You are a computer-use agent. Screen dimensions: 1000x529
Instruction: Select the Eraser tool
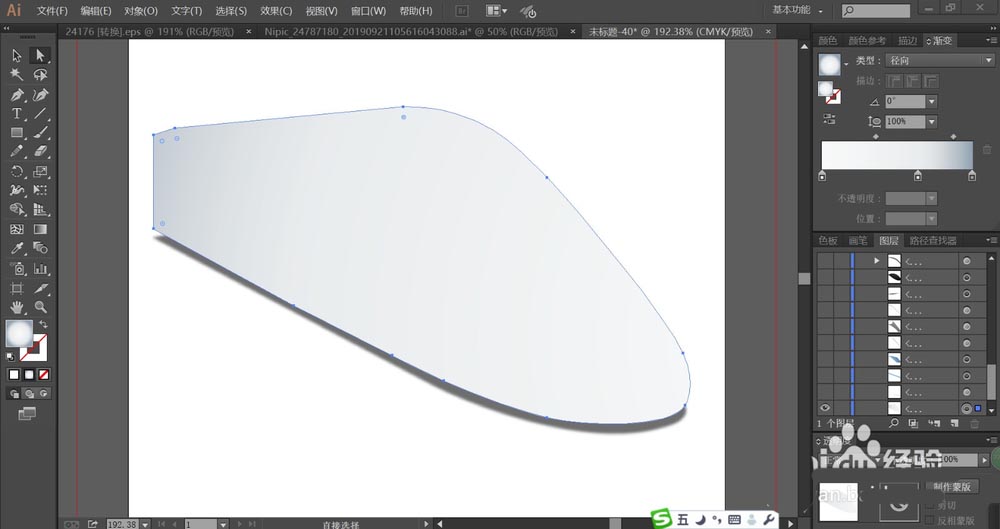[x=40, y=152]
